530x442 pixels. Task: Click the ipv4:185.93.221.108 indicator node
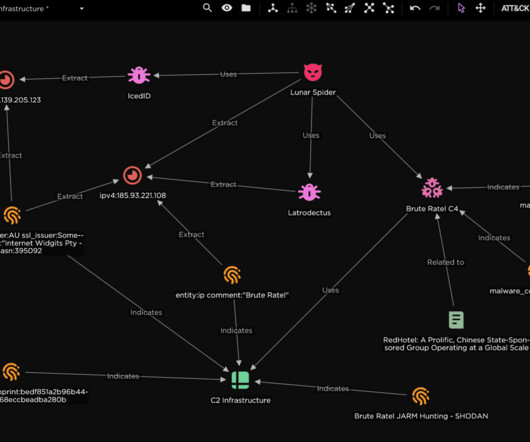pyautogui.click(x=132, y=175)
